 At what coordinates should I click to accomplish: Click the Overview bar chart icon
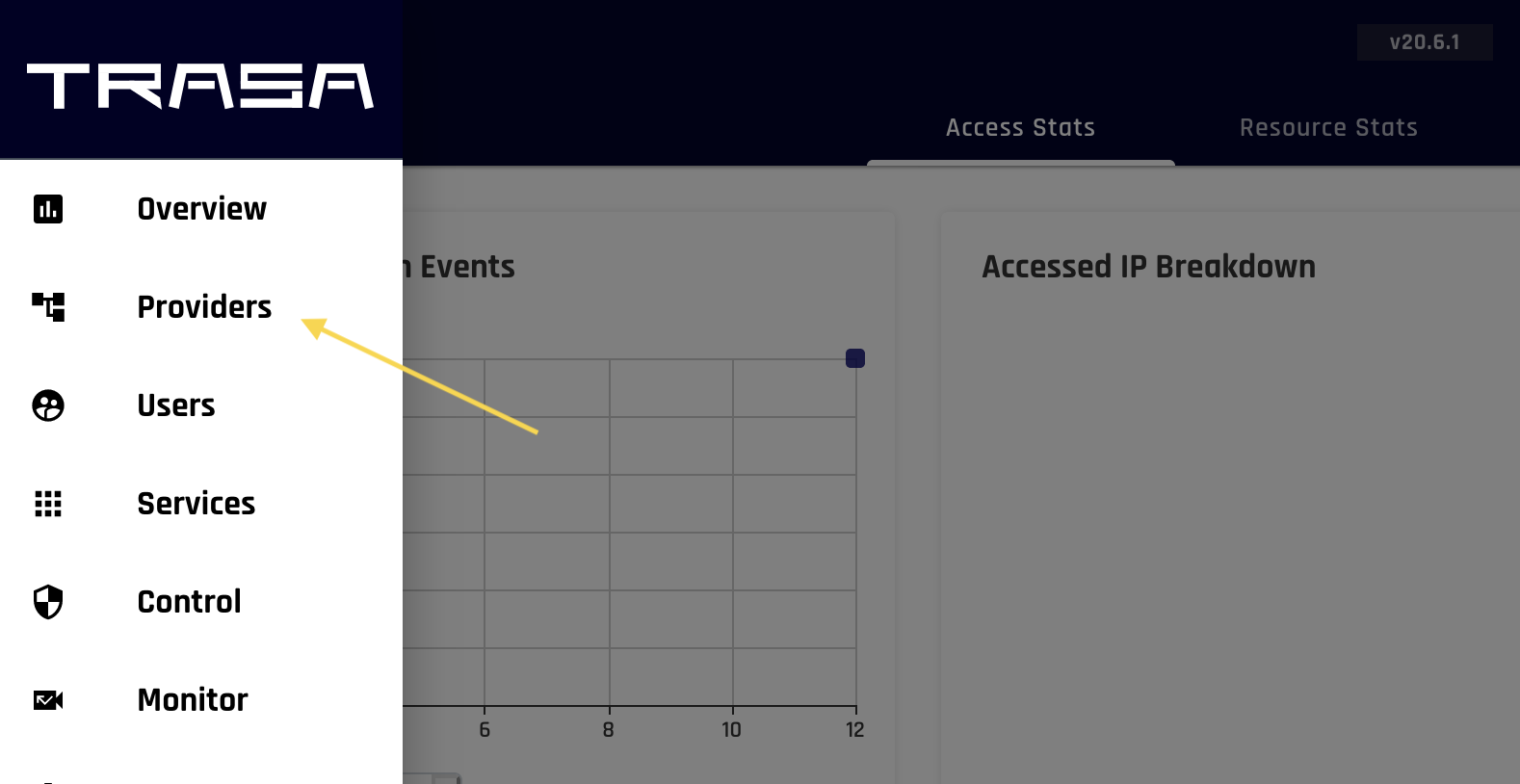click(x=48, y=209)
